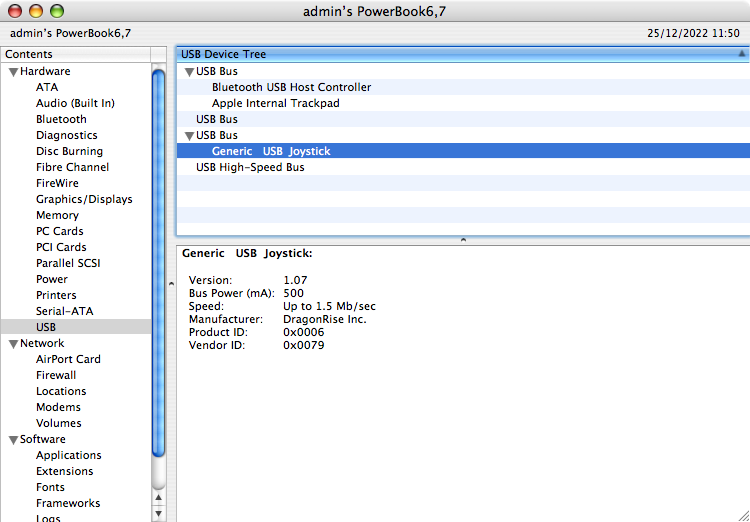The image size is (750, 522).
Task: Select ATA in the Hardware list
Action: coord(47,87)
